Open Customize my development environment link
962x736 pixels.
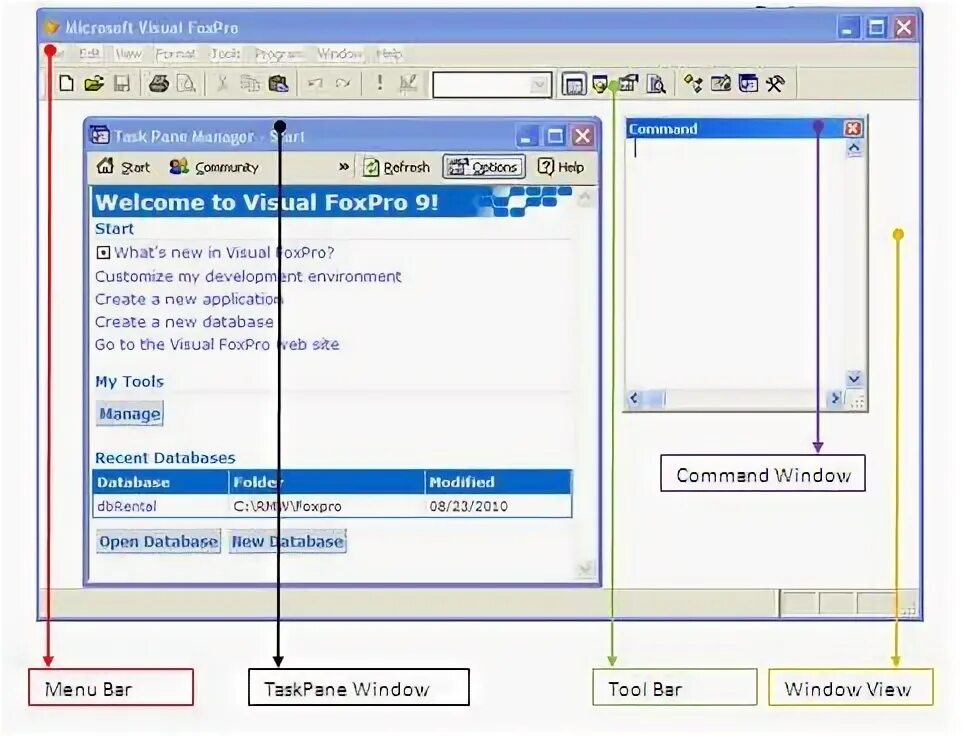click(248, 276)
